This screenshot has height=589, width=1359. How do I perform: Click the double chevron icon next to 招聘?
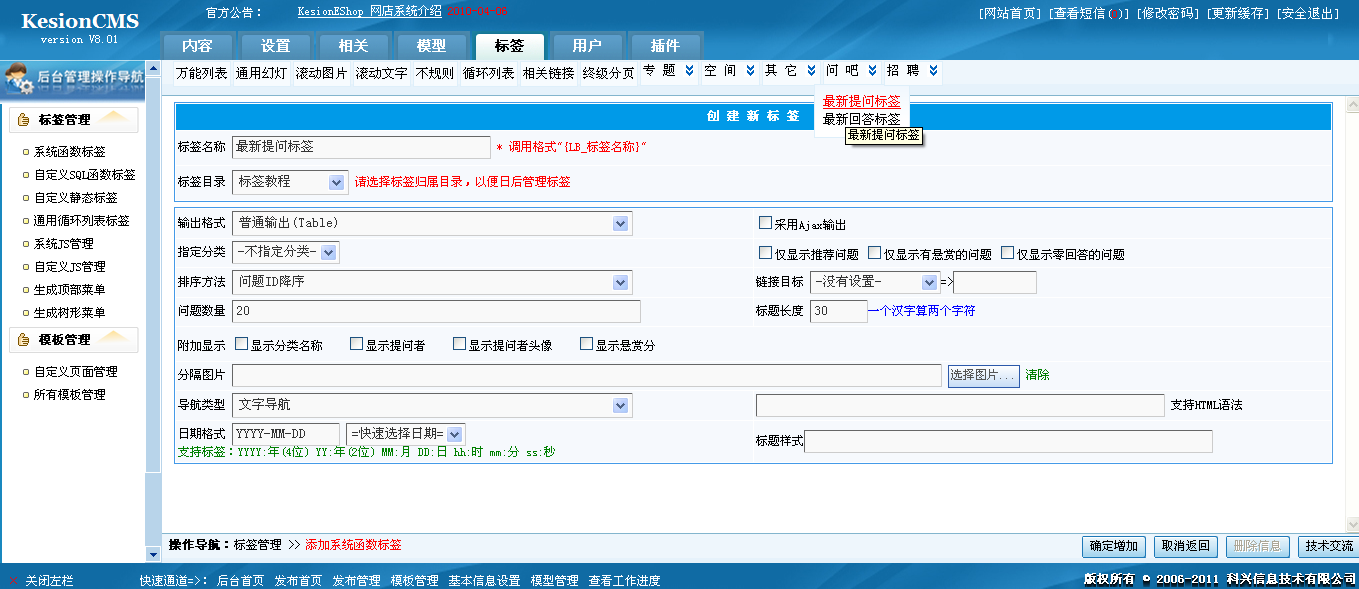933,71
